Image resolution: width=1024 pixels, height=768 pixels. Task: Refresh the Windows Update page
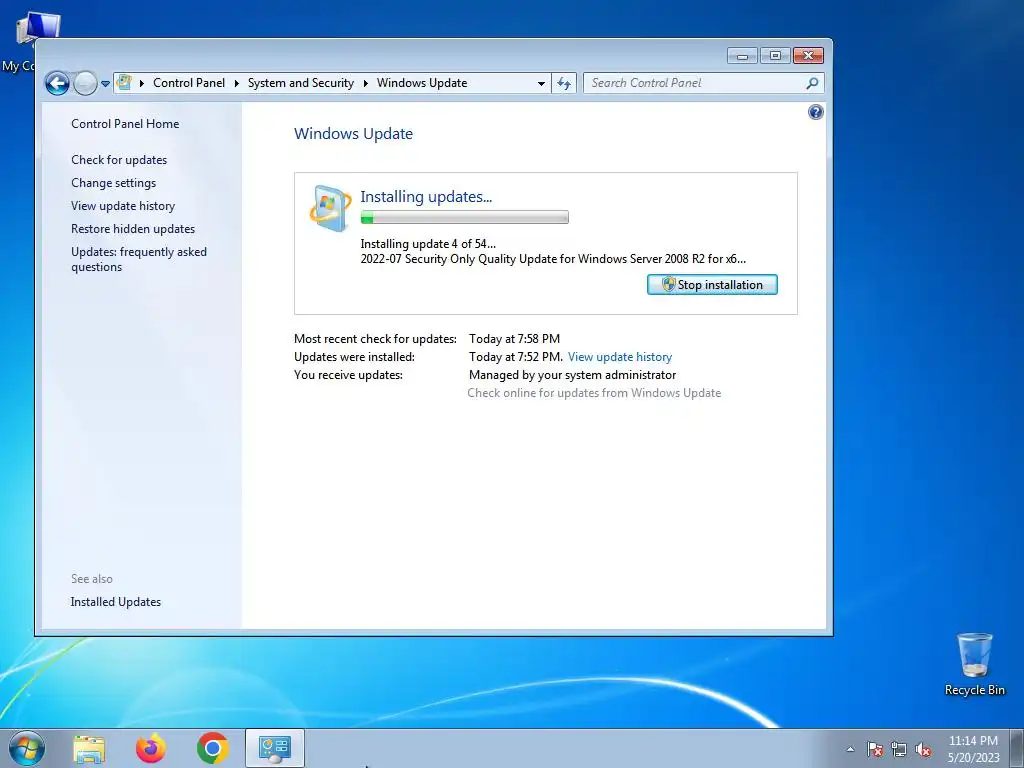(564, 83)
